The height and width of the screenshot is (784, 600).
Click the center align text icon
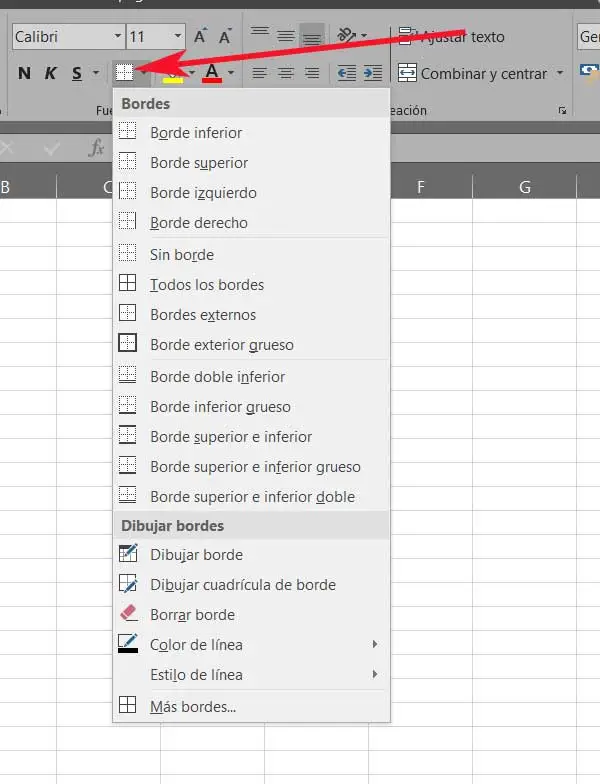pyautogui.click(x=286, y=73)
